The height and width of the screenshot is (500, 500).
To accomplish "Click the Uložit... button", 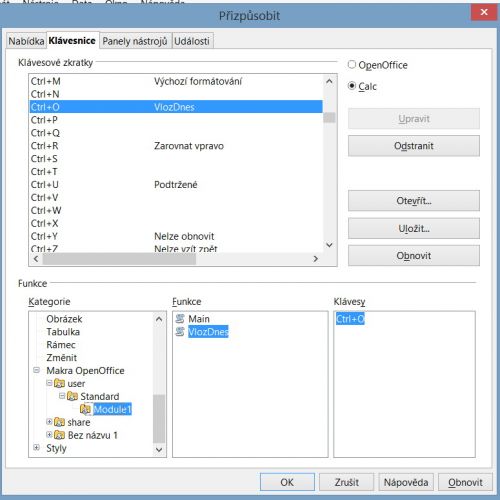I will pos(414,228).
